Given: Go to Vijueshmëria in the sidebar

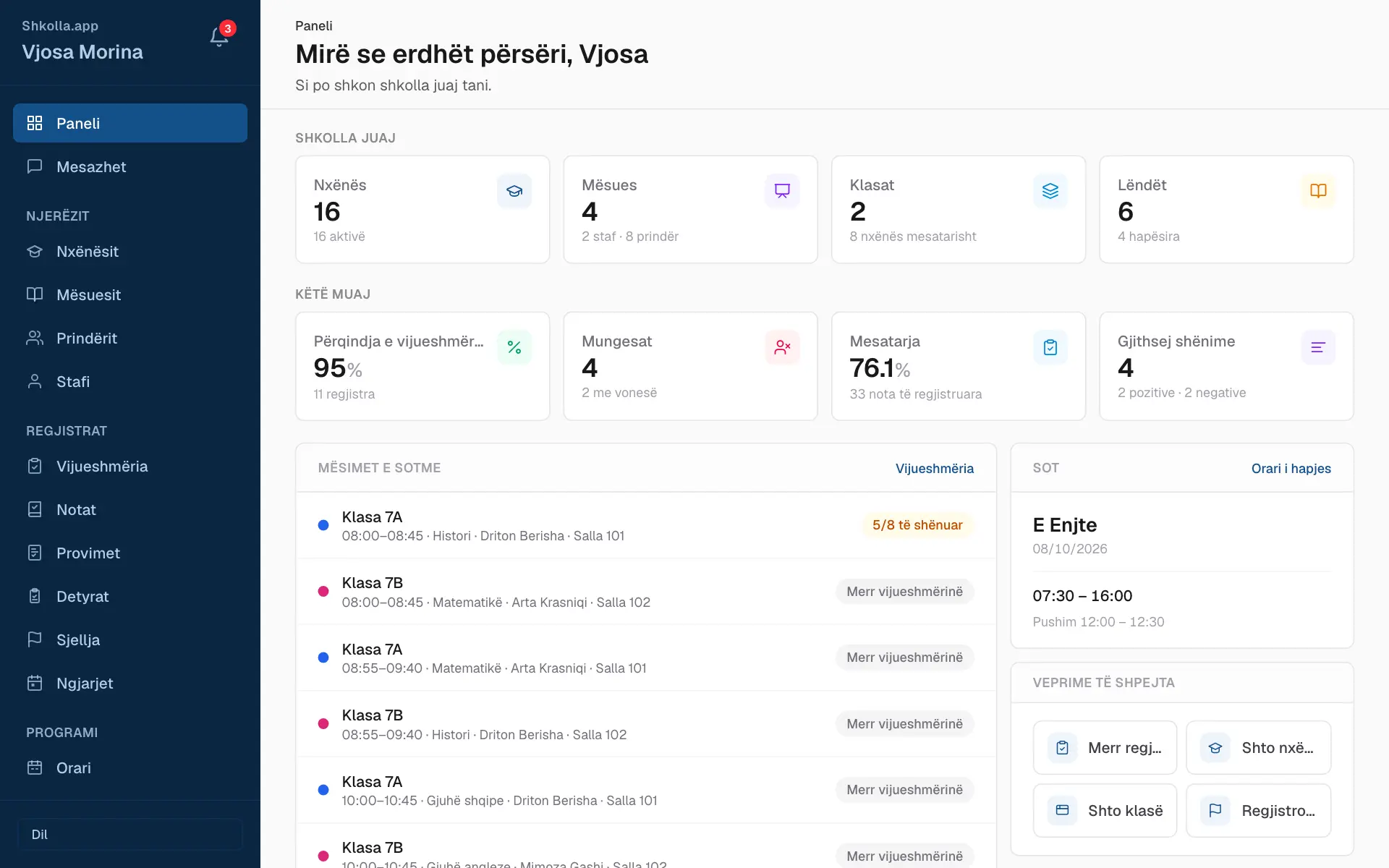Looking at the screenshot, I should point(130,466).
